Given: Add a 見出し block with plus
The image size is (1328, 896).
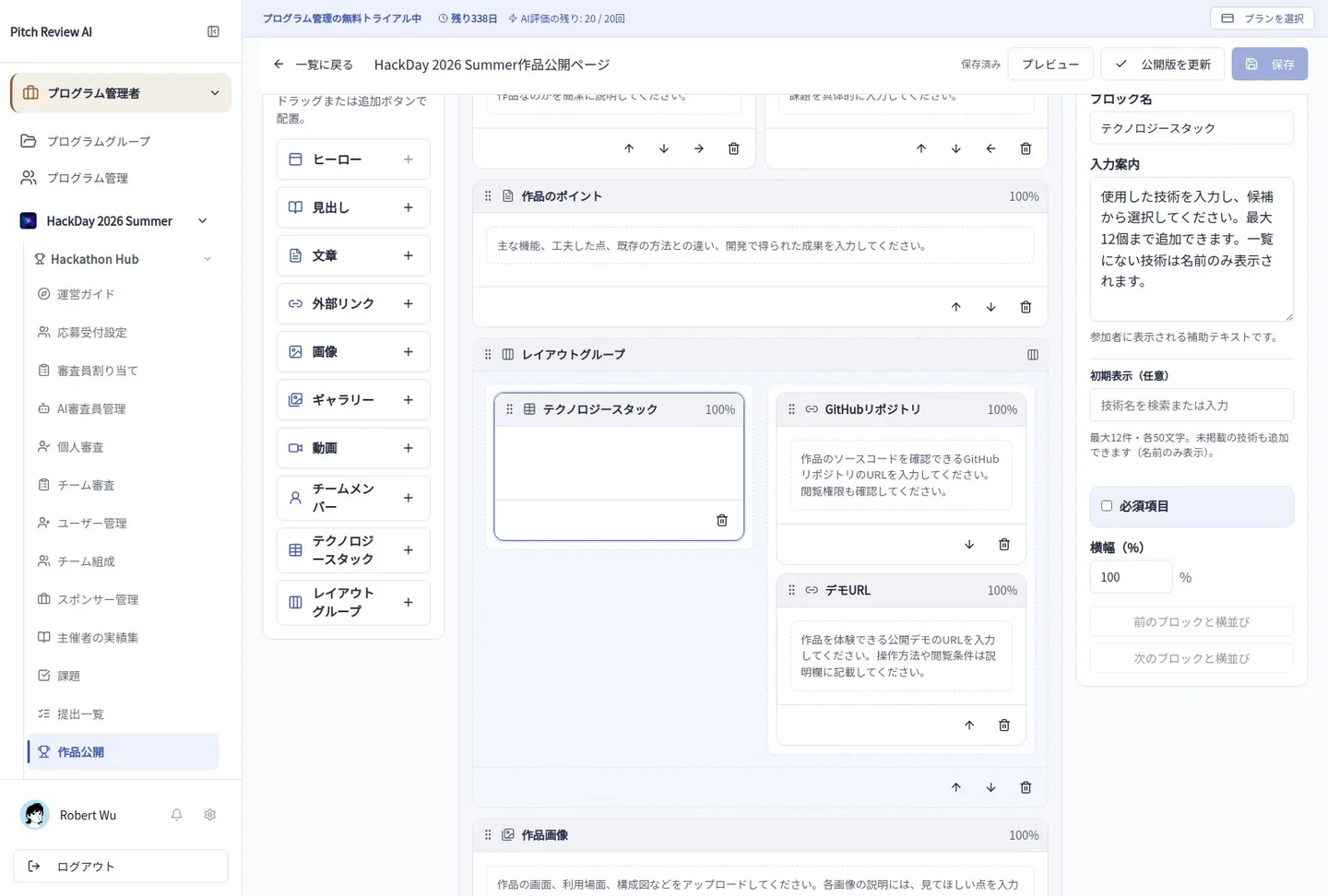Looking at the screenshot, I should pyautogui.click(x=408, y=207).
